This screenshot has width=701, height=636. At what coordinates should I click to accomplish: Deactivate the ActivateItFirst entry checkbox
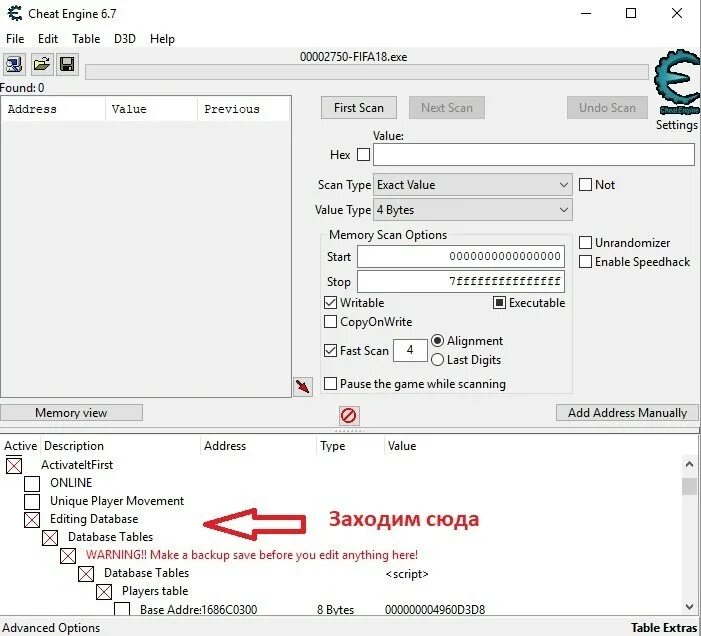pyautogui.click(x=14, y=465)
